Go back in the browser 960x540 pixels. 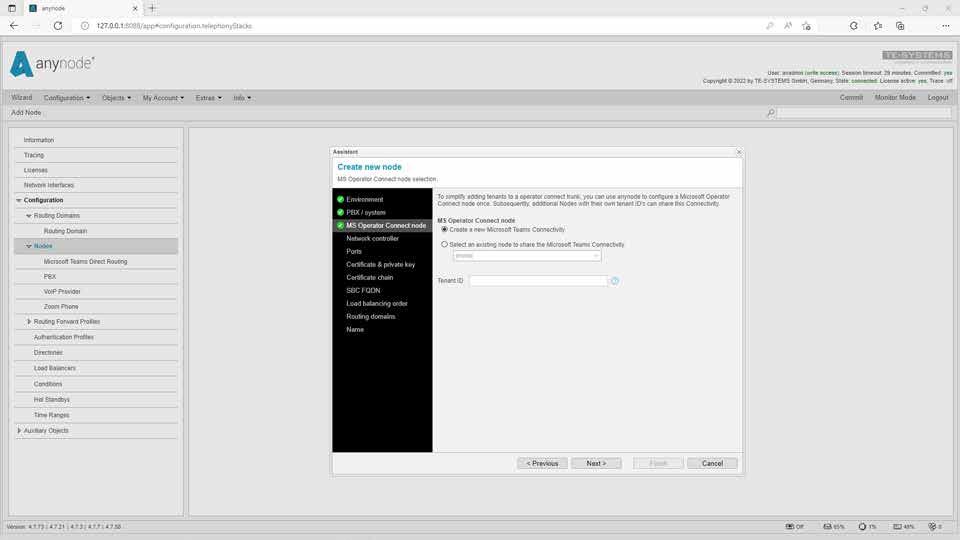click(x=14, y=26)
